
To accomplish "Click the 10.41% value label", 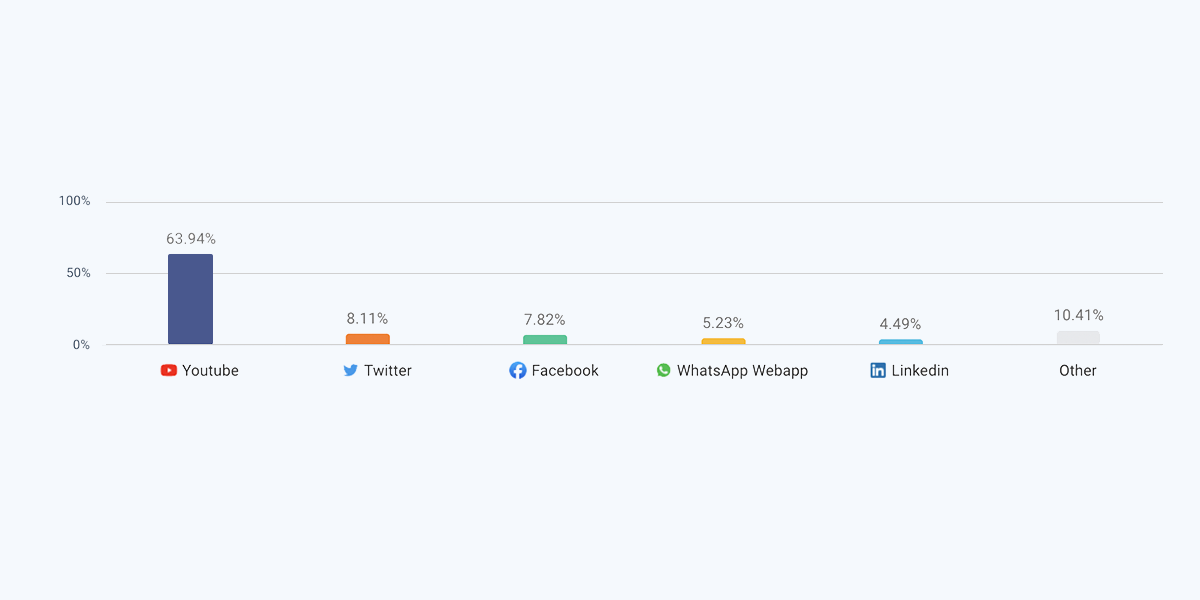I will coord(1079,315).
